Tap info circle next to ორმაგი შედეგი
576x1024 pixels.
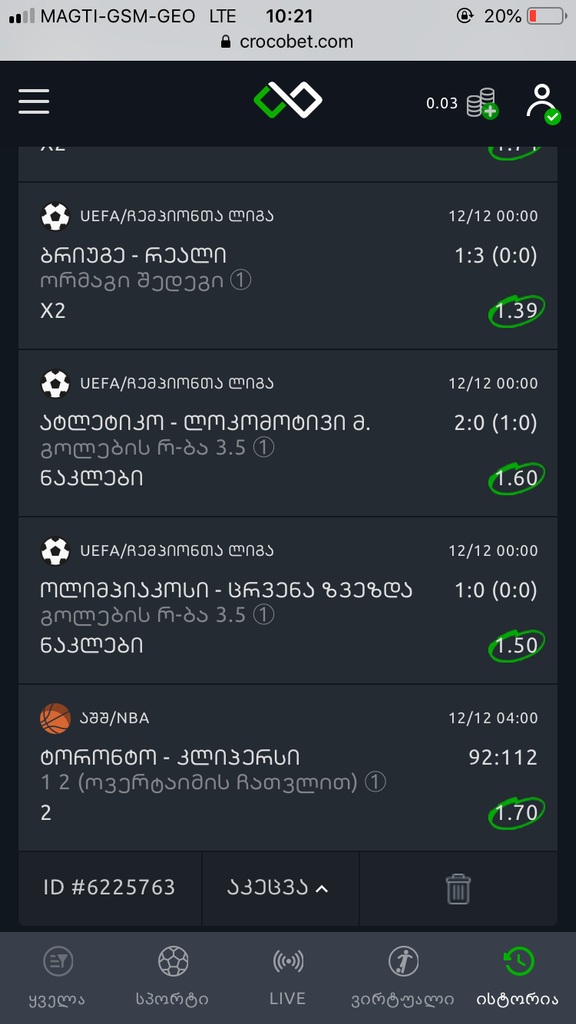240,281
